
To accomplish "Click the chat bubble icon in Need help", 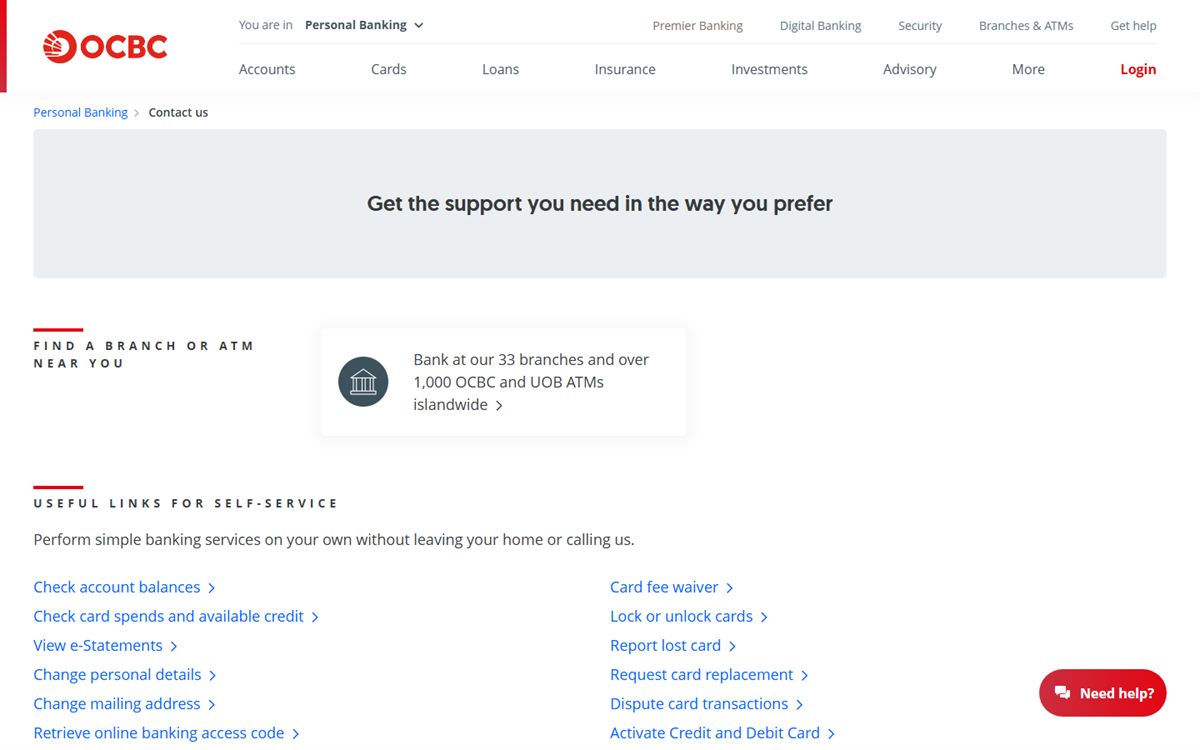I will pos(1062,693).
